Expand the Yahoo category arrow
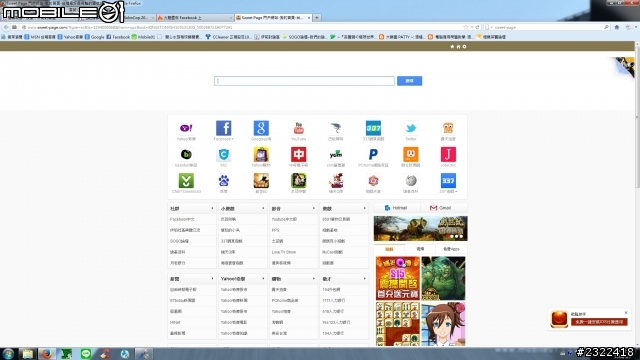 tap(263, 279)
